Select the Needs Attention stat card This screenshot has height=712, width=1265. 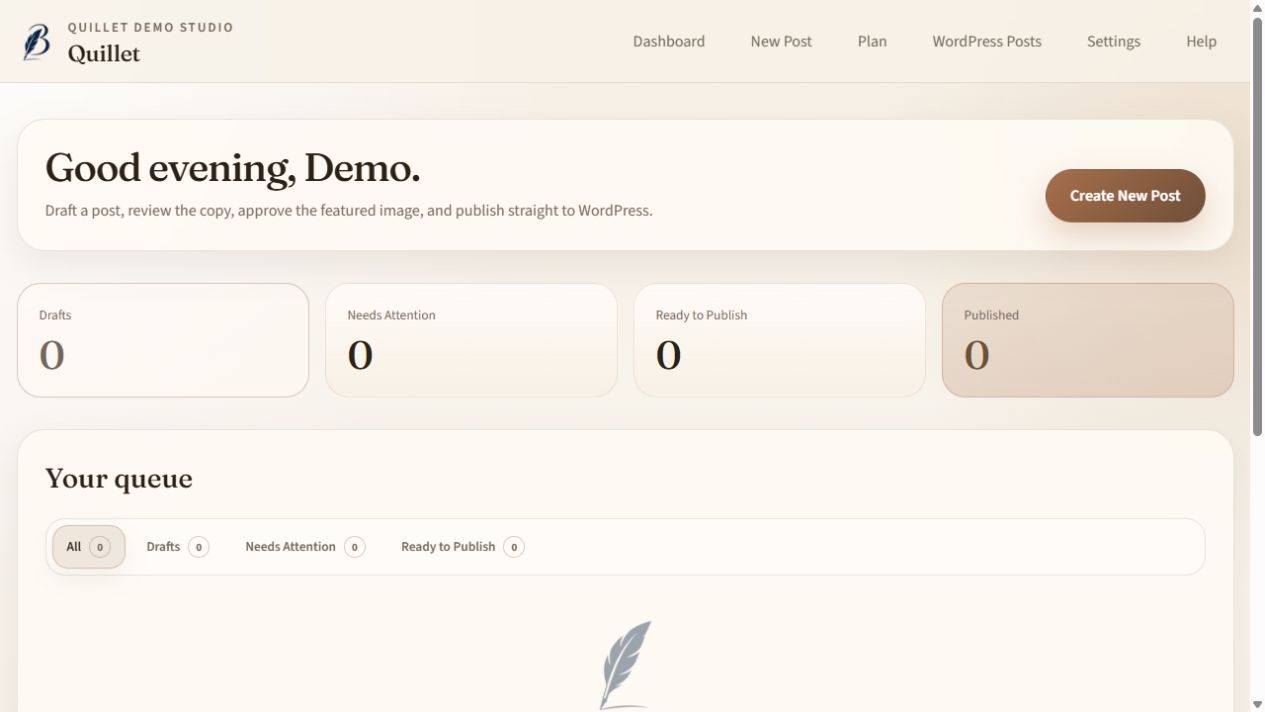(x=471, y=340)
